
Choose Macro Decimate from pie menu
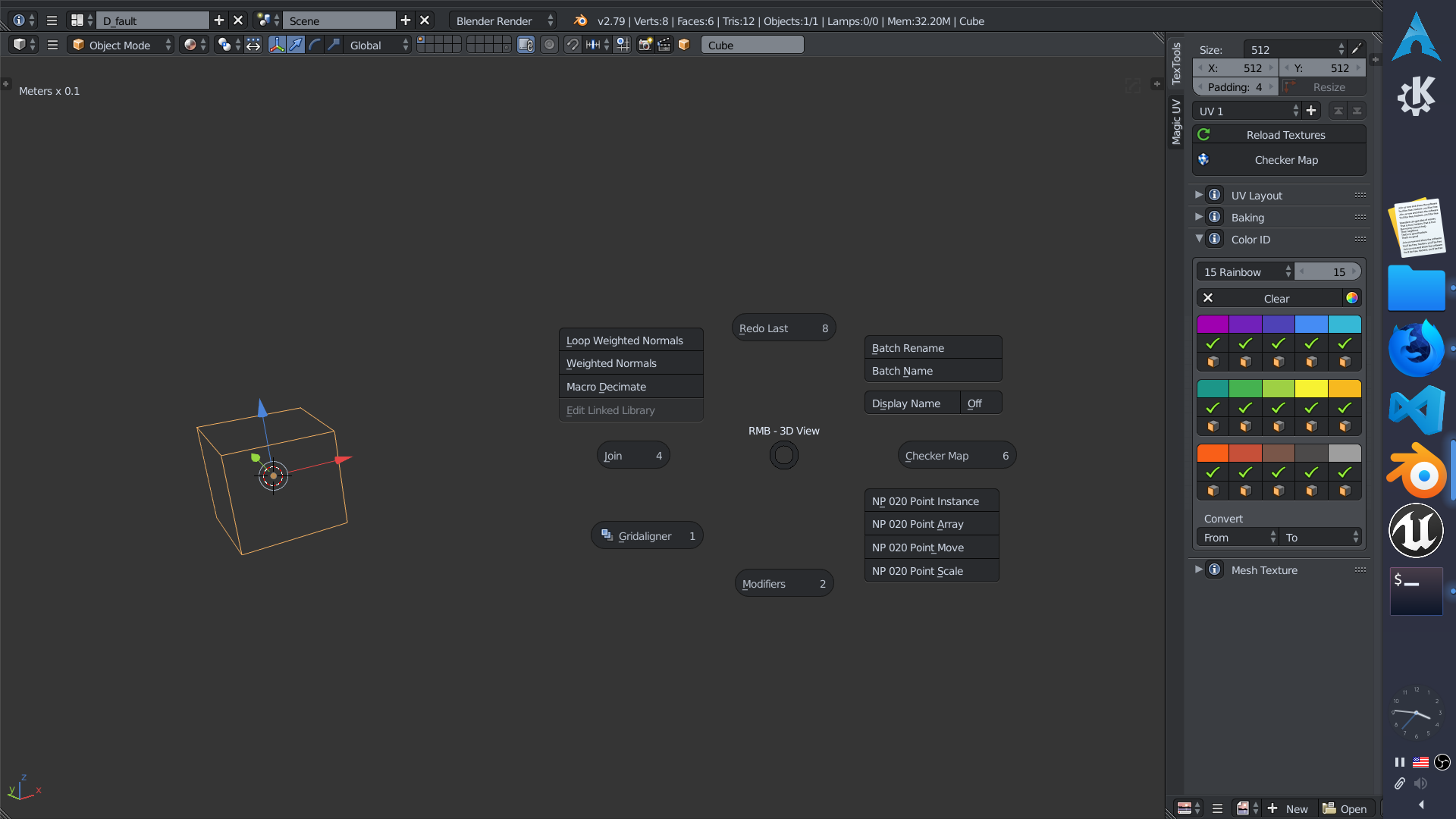tap(630, 387)
